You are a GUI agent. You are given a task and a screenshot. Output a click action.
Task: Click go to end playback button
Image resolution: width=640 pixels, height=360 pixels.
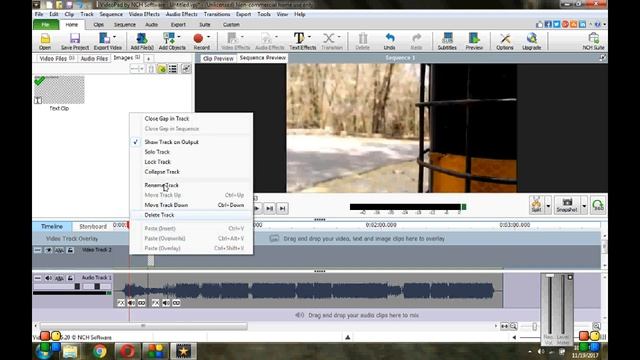(282, 208)
